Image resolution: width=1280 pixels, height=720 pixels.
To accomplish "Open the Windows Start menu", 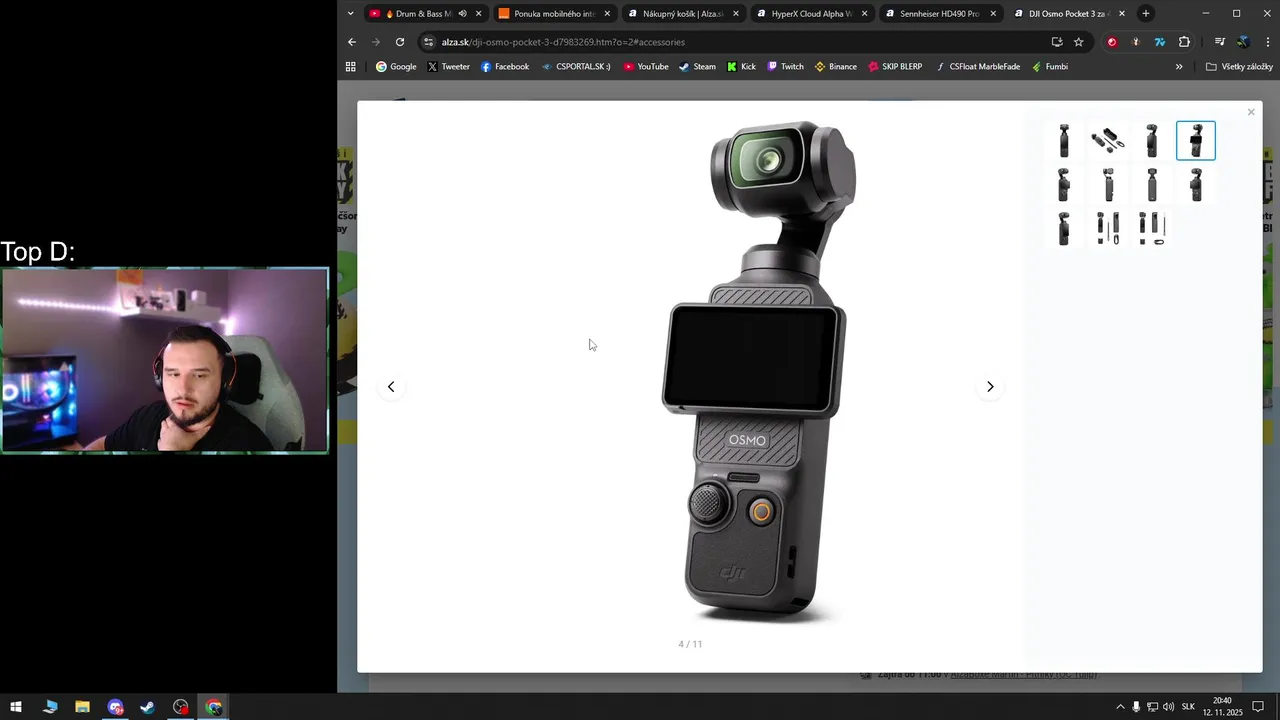I will click(x=16, y=707).
